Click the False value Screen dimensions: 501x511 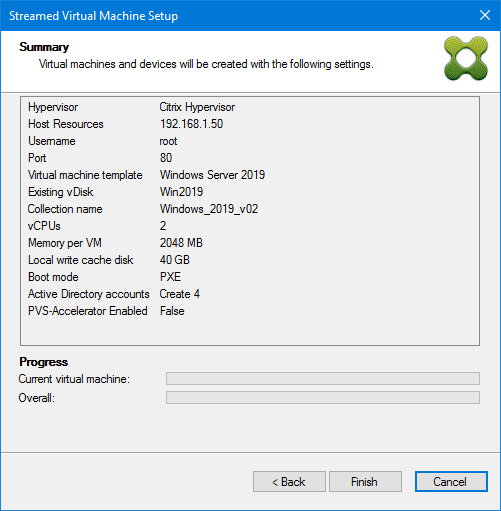pyautogui.click(x=172, y=311)
